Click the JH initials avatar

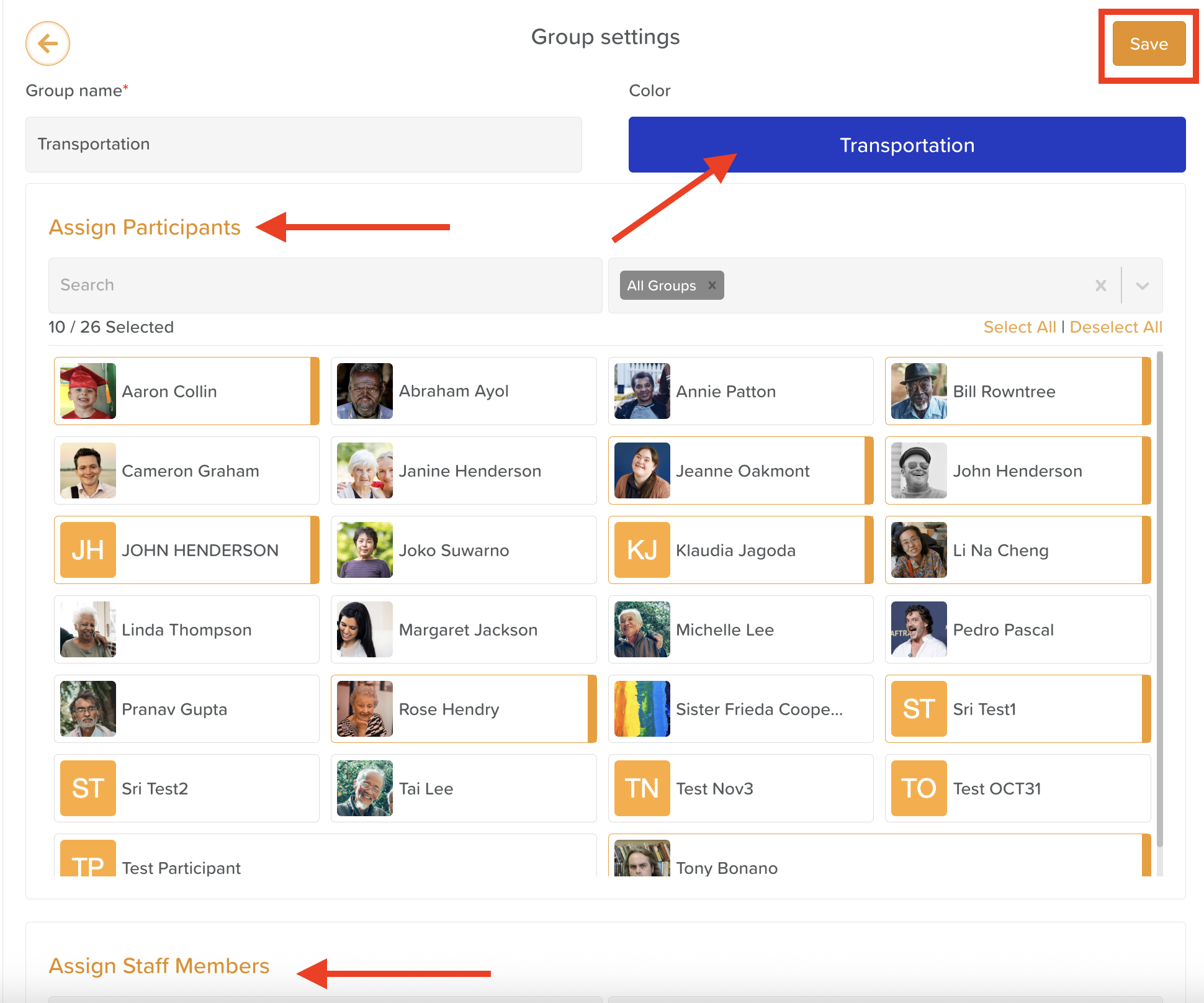pyautogui.click(x=88, y=550)
